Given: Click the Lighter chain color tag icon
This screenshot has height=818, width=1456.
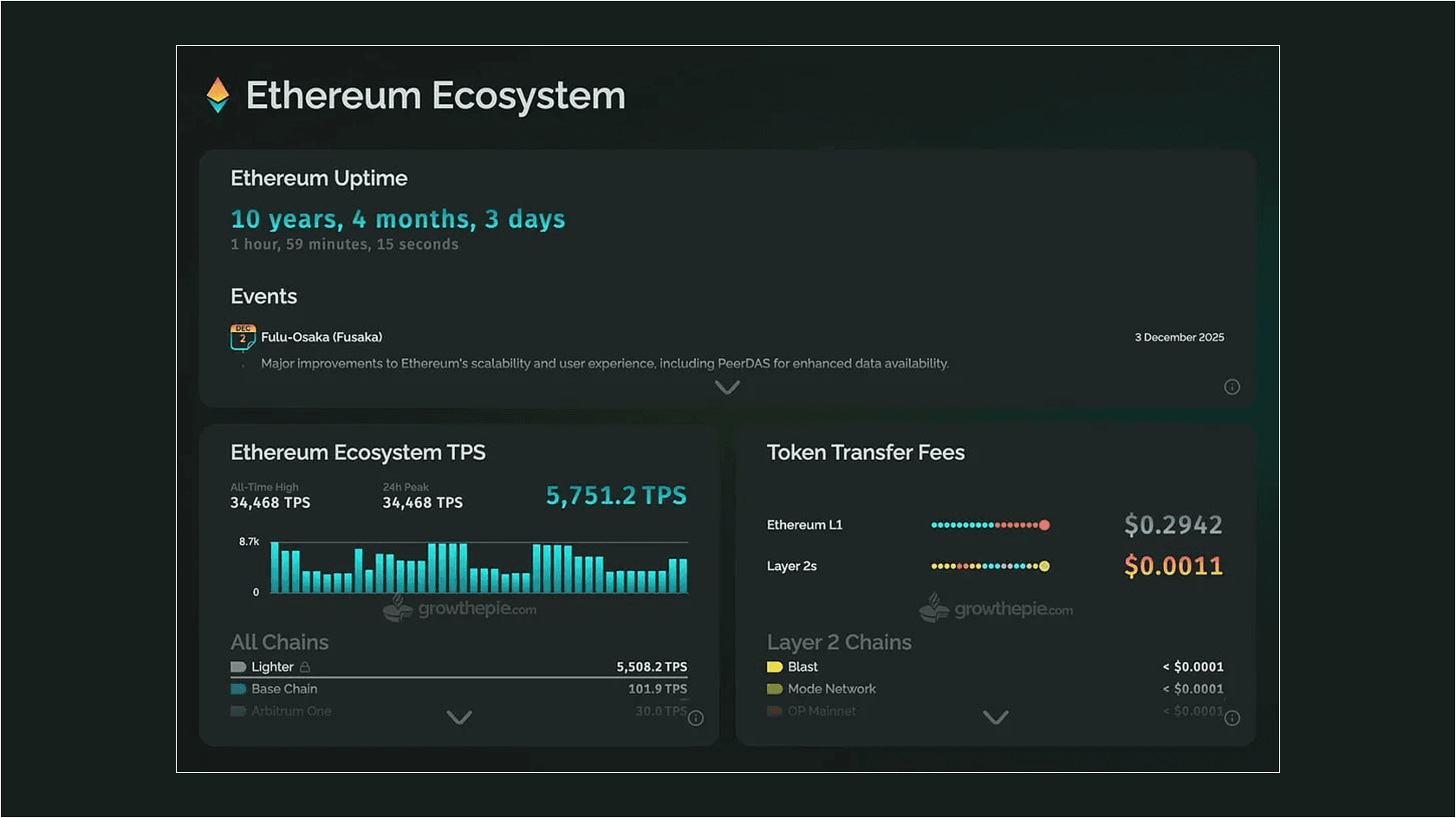Looking at the screenshot, I should [x=238, y=667].
